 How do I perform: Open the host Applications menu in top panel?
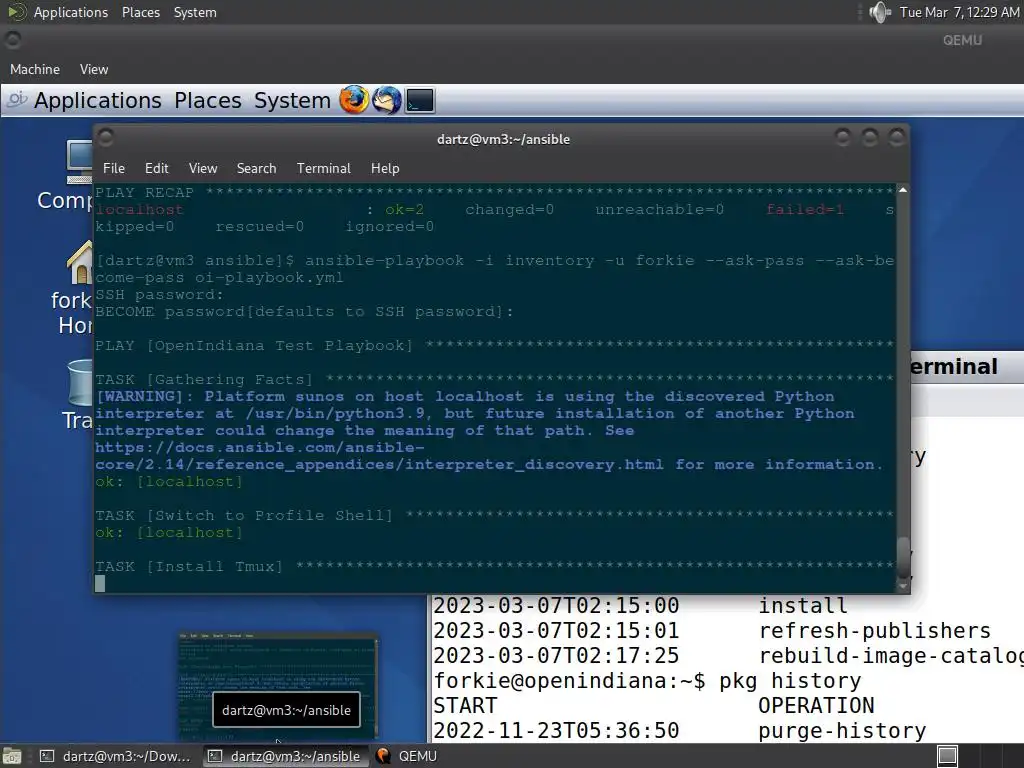pyautogui.click(x=71, y=12)
